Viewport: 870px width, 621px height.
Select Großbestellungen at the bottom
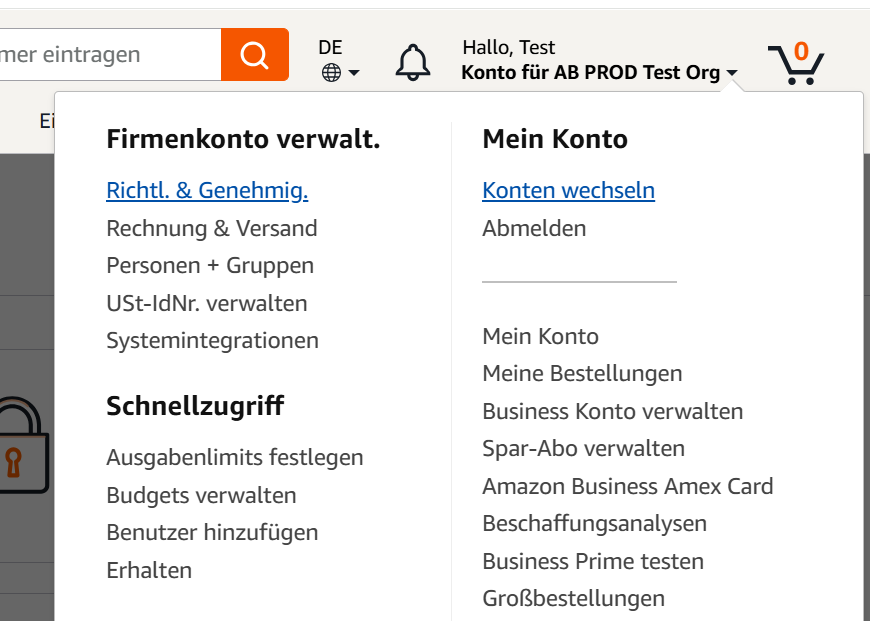click(574, 598)
